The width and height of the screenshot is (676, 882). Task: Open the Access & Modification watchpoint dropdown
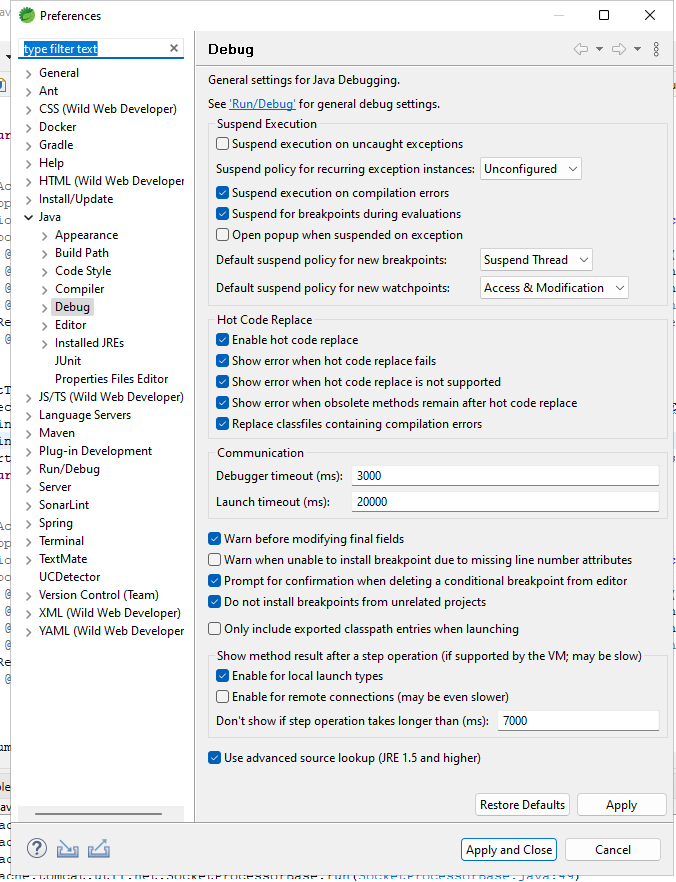(554, 288)
